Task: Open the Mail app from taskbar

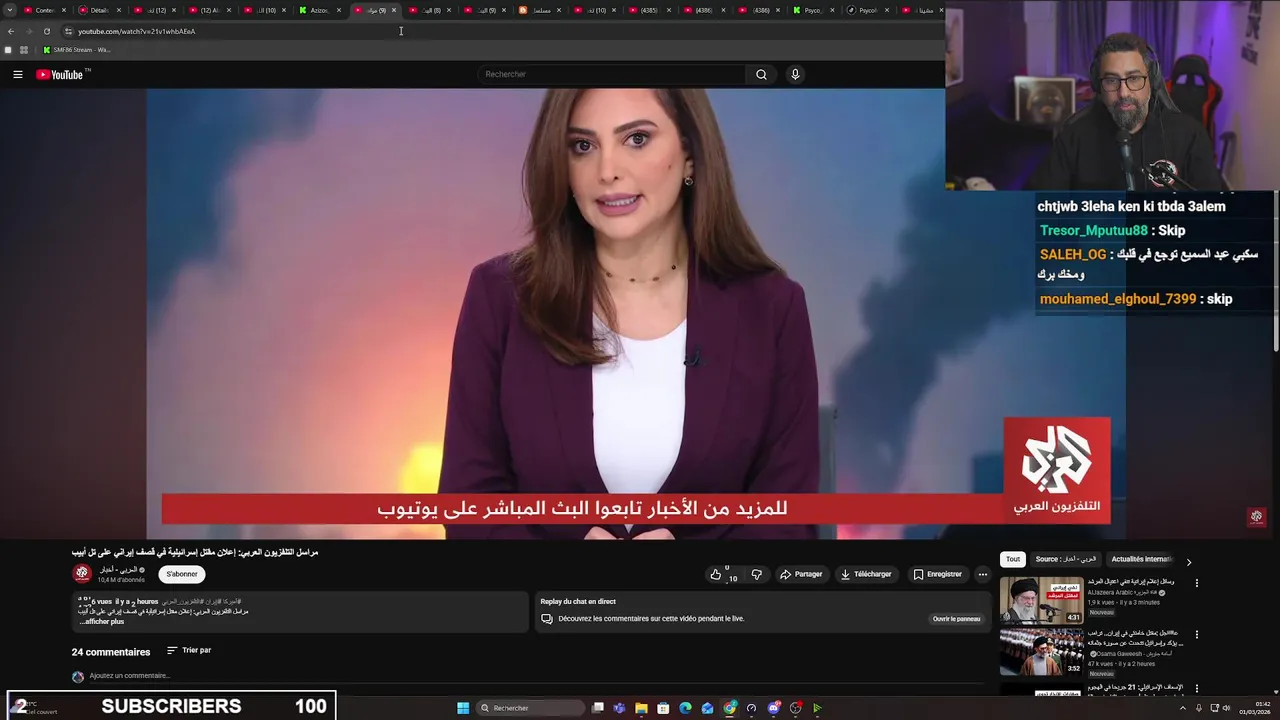Action: pyautogui.click(x=707, y=708)
